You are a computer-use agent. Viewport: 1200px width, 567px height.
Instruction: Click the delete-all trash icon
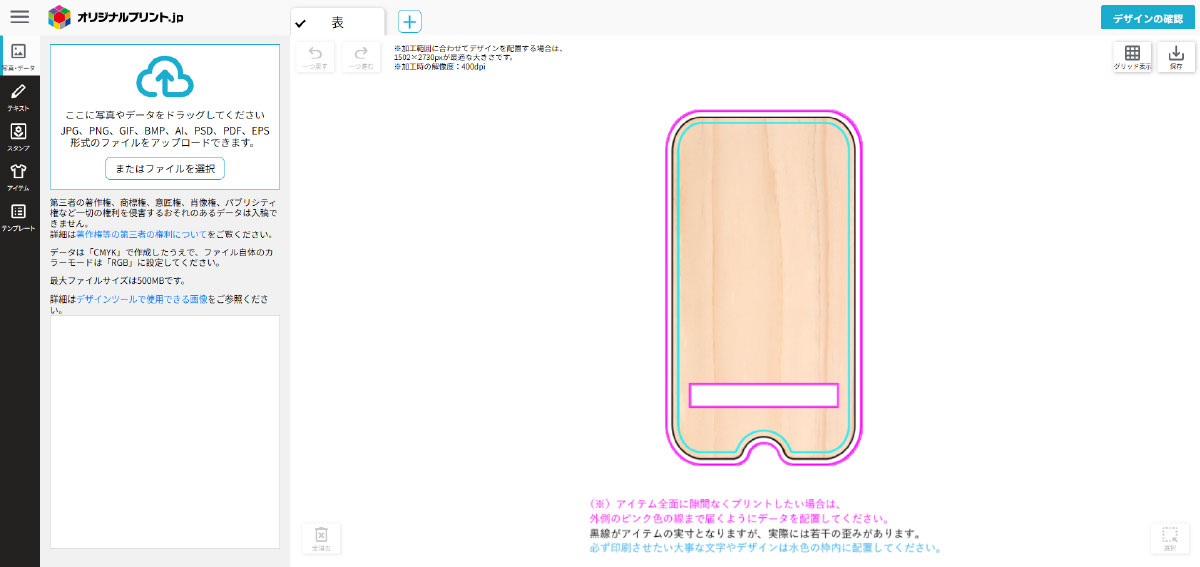pos(321,539)
